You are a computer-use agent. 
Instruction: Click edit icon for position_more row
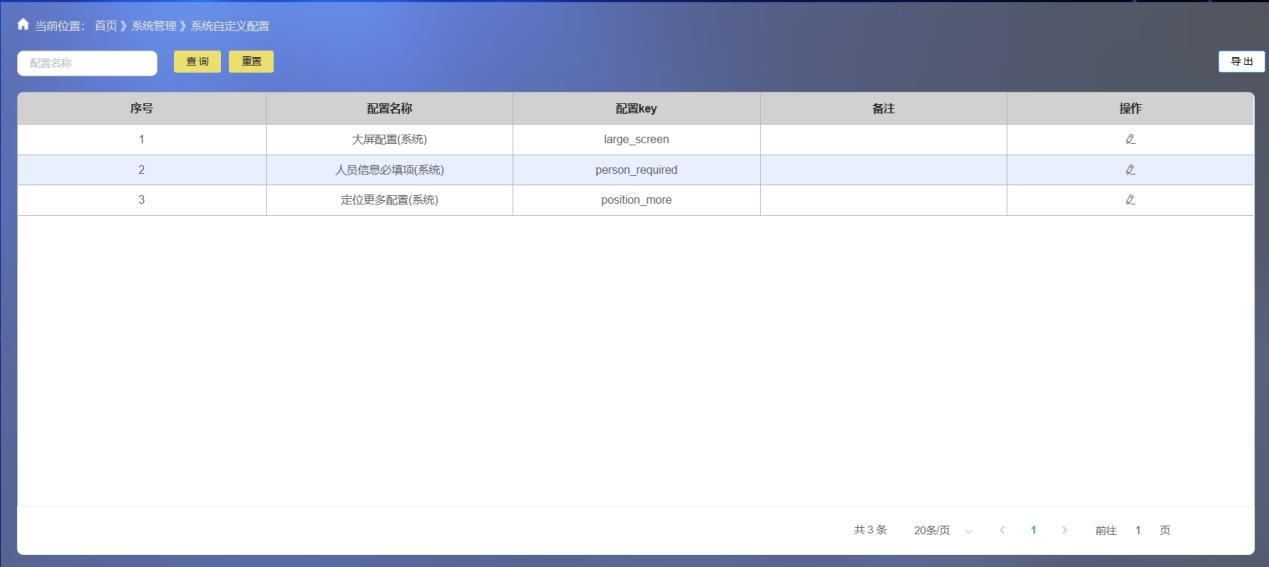1130,200
